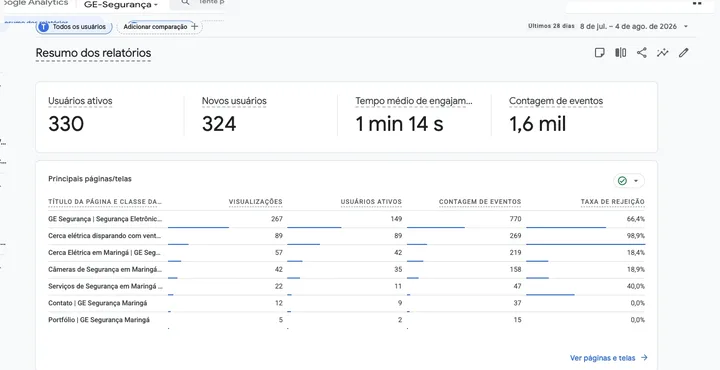
Task: Click the Últimos 28 dias label
Action: click(551, 26)
